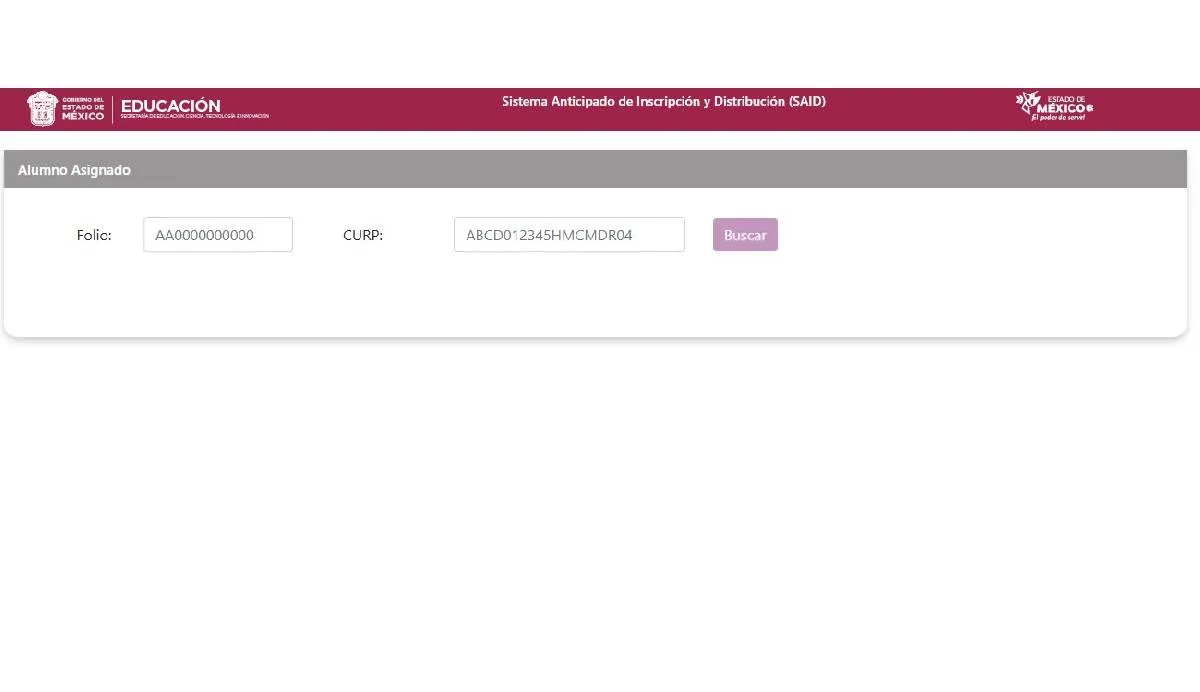Select the Secretaría de Educación subtitle text
This screenshot has width=1200, height=692.
point(194,114)
